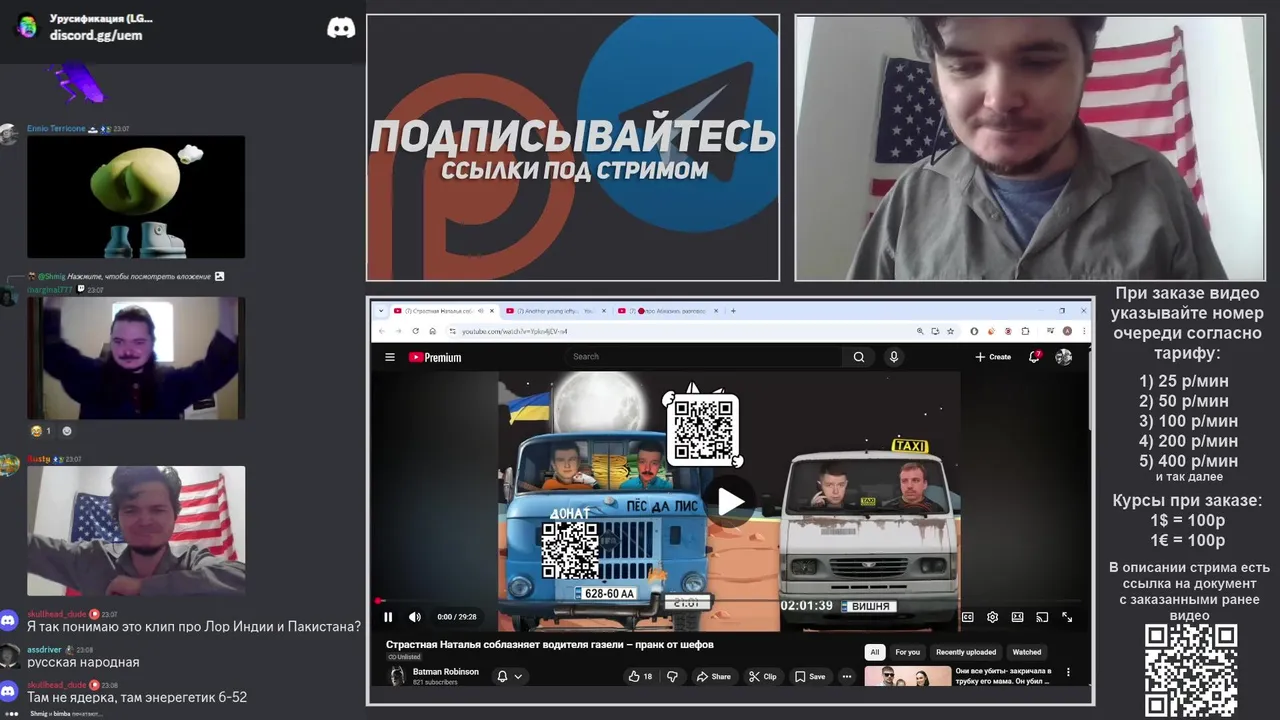Viewport: 1280px width, 720px height.
Task: Click the browser back arrow
Action: point(381,331)
